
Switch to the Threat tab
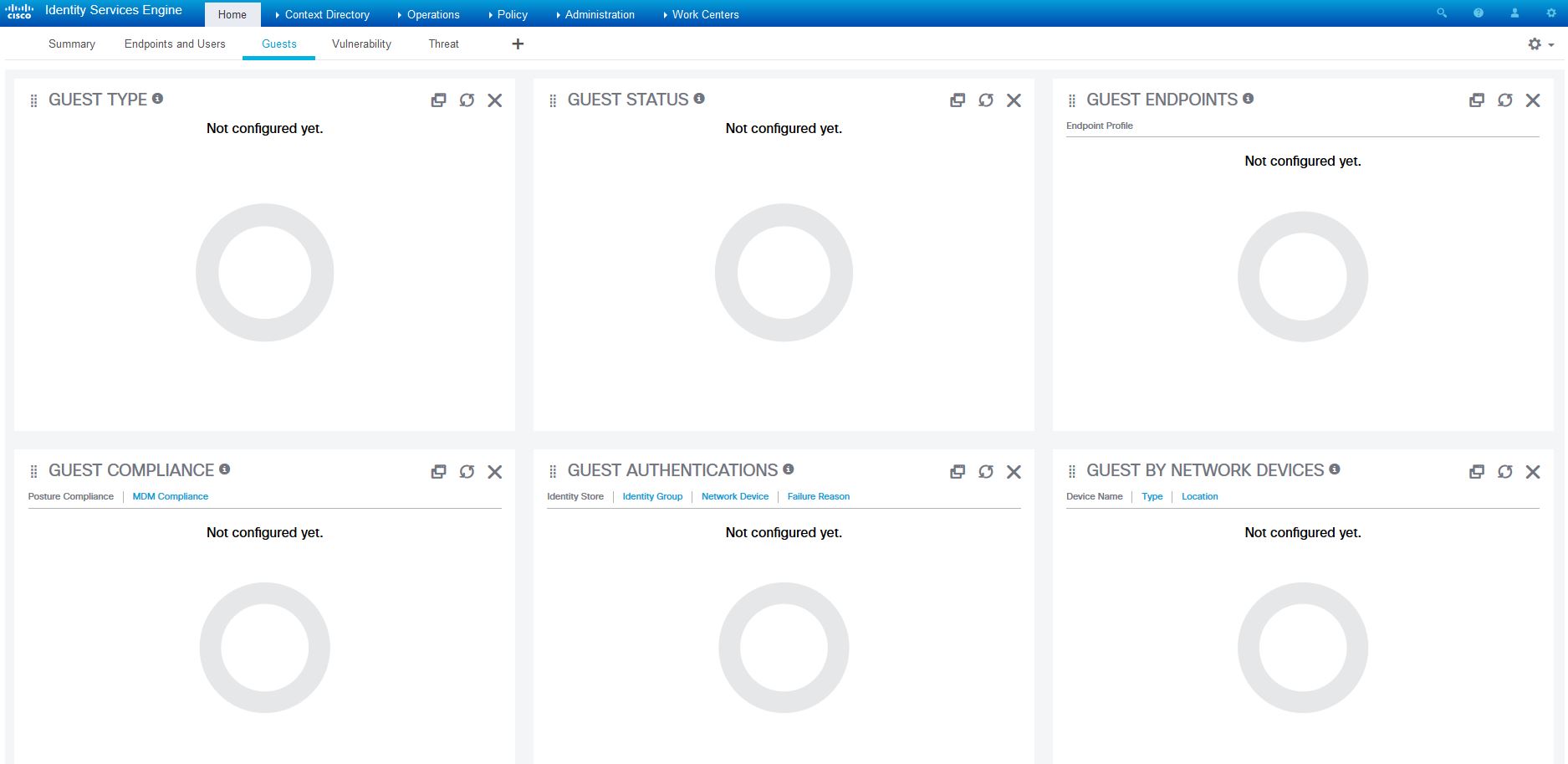click(444, 44)
